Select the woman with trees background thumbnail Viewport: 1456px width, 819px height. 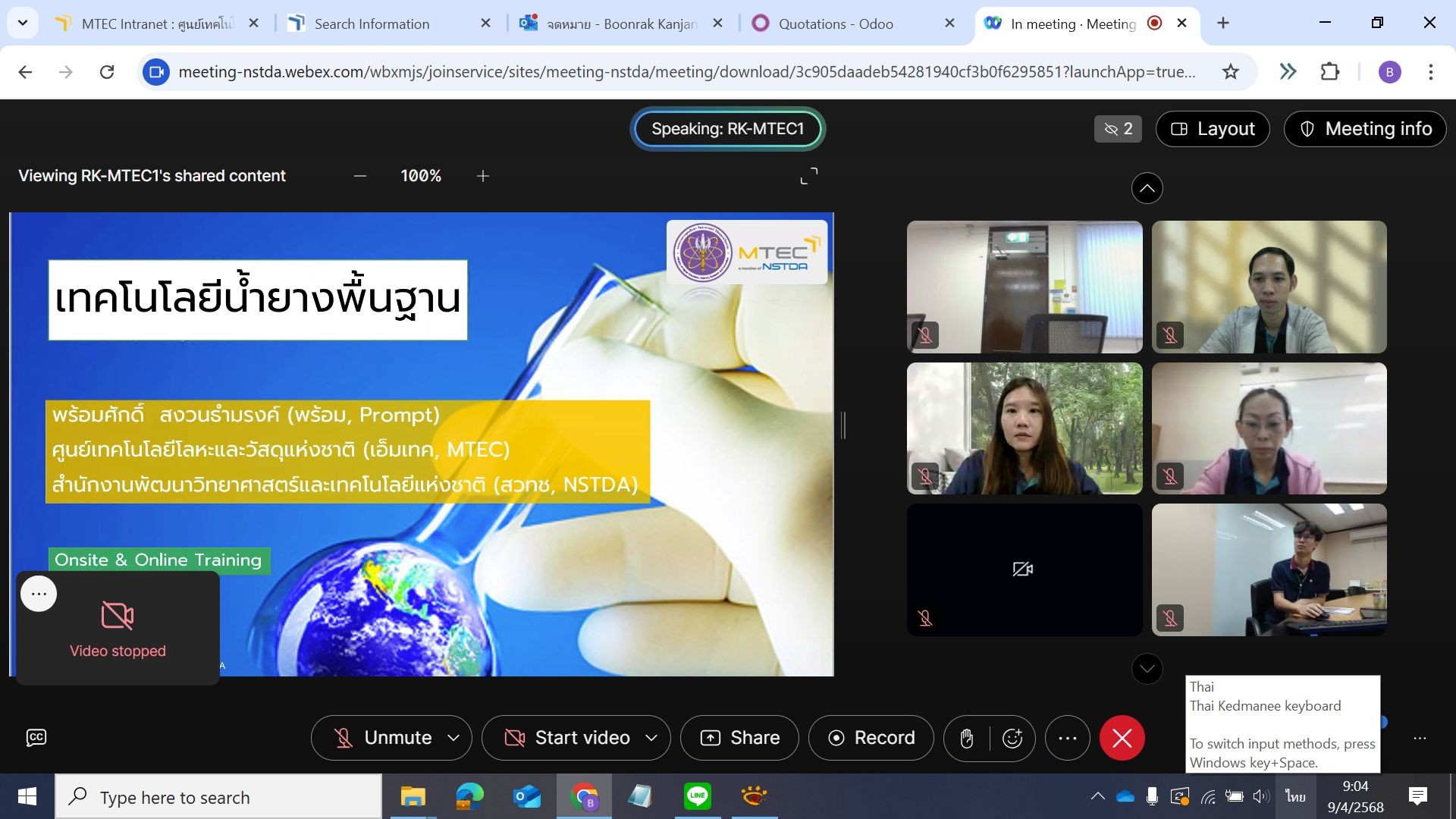tap(1025, 428)
